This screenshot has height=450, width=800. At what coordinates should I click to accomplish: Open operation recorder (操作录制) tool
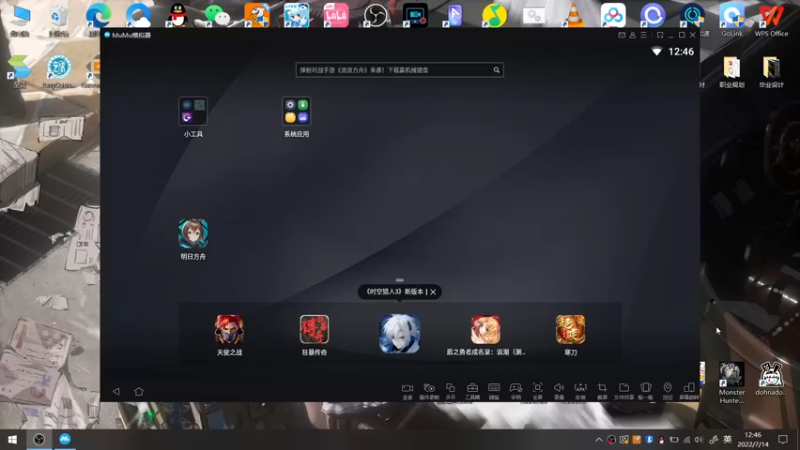click(429, 388)
